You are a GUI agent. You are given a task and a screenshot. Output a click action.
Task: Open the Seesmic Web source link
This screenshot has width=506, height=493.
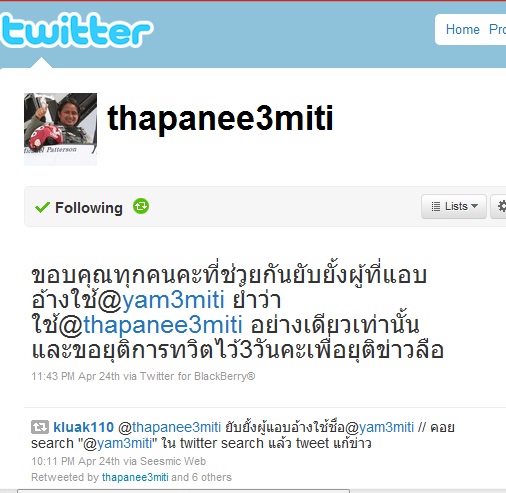[x=173, y=461]
